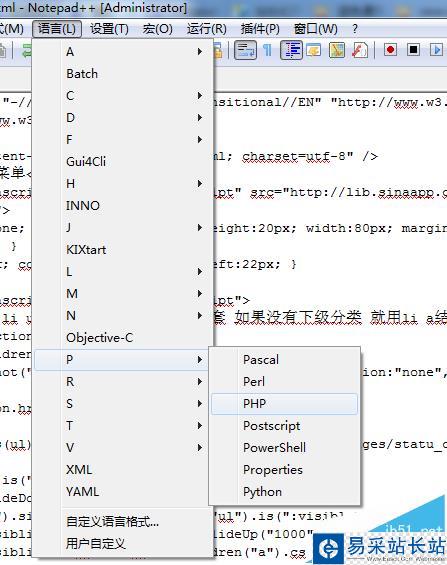Open the 插件(P) menu

[x=260, y=28]
